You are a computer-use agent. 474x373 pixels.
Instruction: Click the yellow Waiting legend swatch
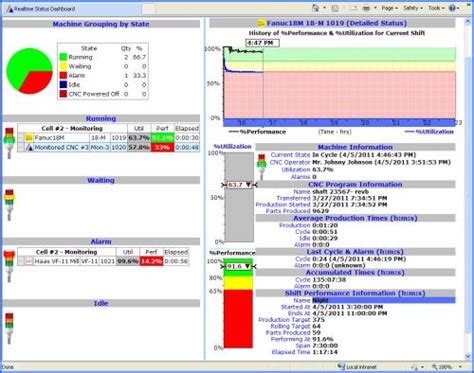[x=63, y=66]
